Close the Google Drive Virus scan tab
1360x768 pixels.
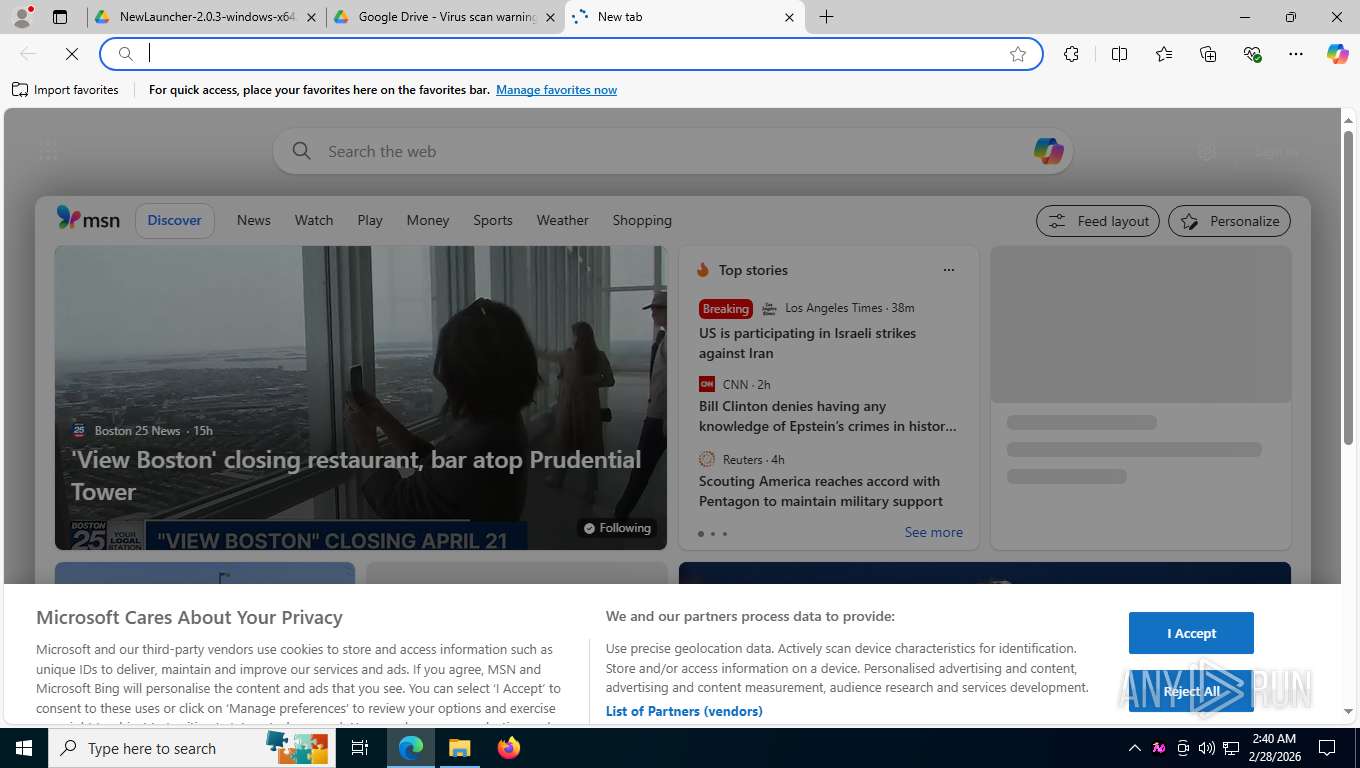(550, 17)
